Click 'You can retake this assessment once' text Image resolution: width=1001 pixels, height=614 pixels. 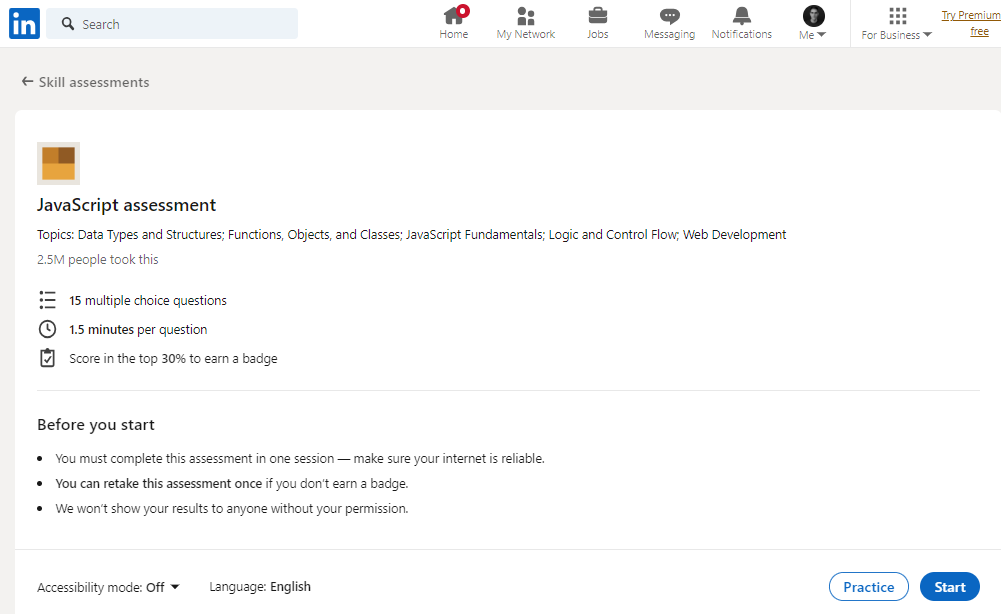[158, 483]
